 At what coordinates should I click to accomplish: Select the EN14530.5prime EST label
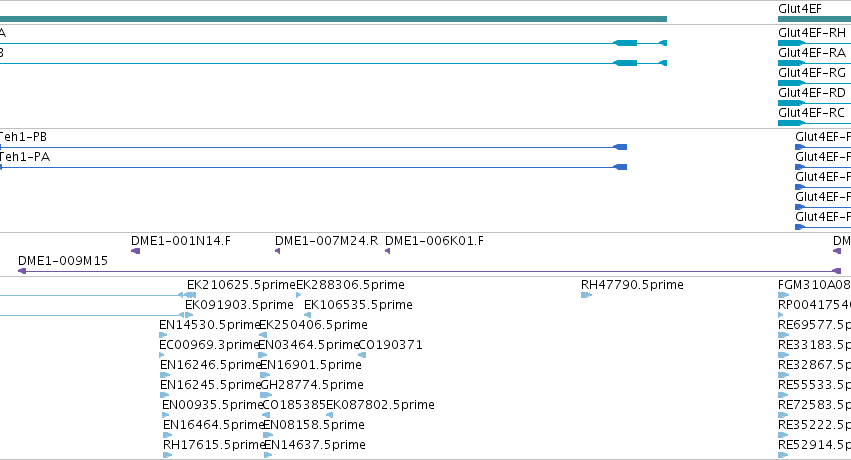click(210, 325)
